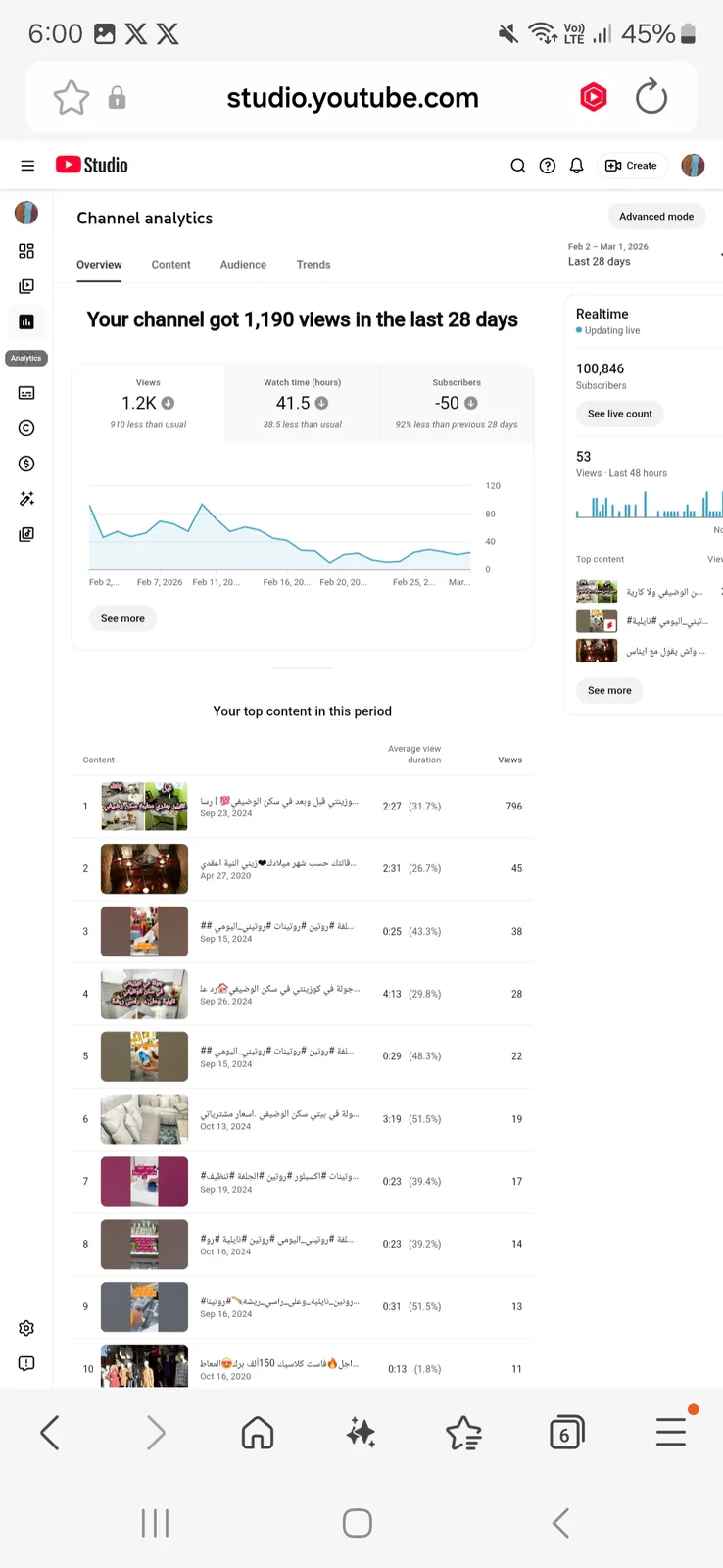Open thumbnail of video ranked 4
Image resolution: width=723 pixels, height=1568 pixels.
click(x=144, y=994)
